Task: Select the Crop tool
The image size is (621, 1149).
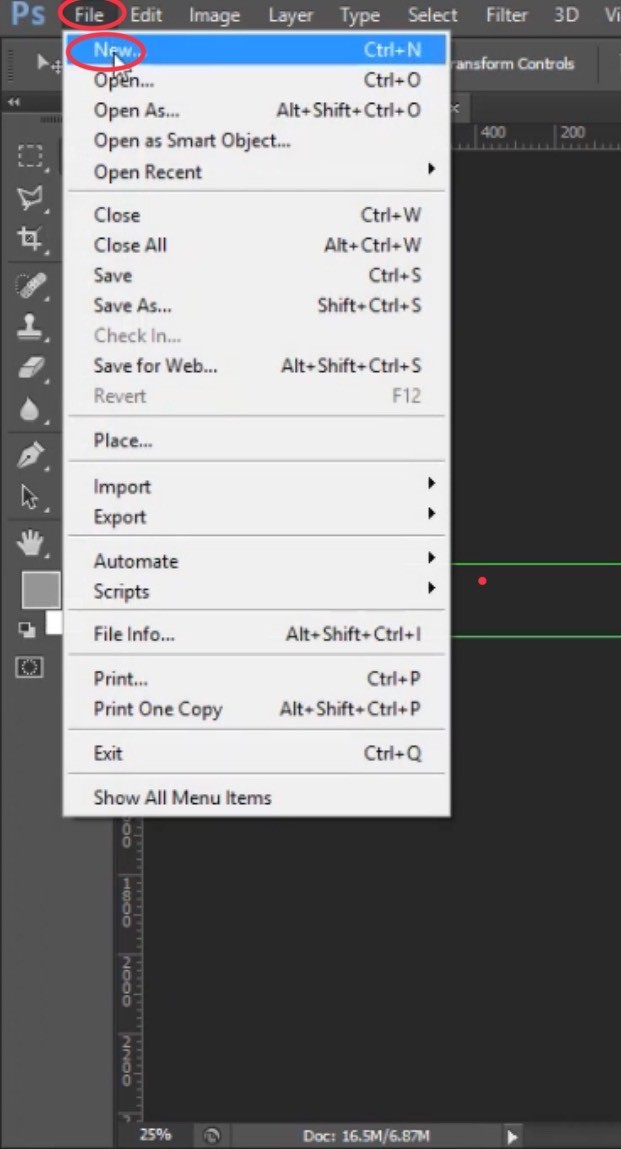Action: pyautogui.click(x=31, y=238)
